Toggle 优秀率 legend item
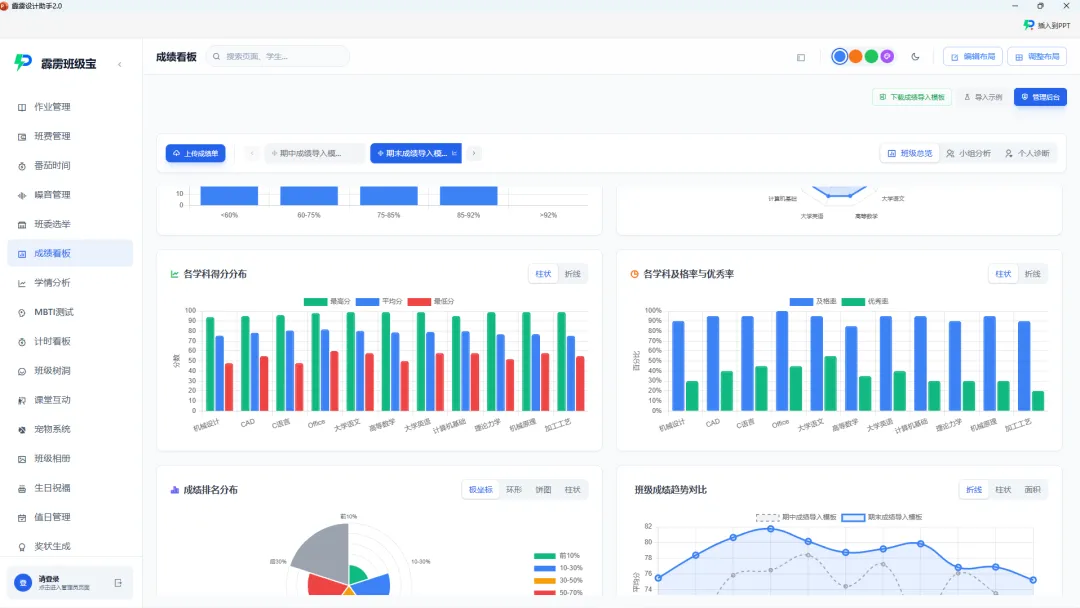This screenshot has height=608, width=1080. point(865,302)
